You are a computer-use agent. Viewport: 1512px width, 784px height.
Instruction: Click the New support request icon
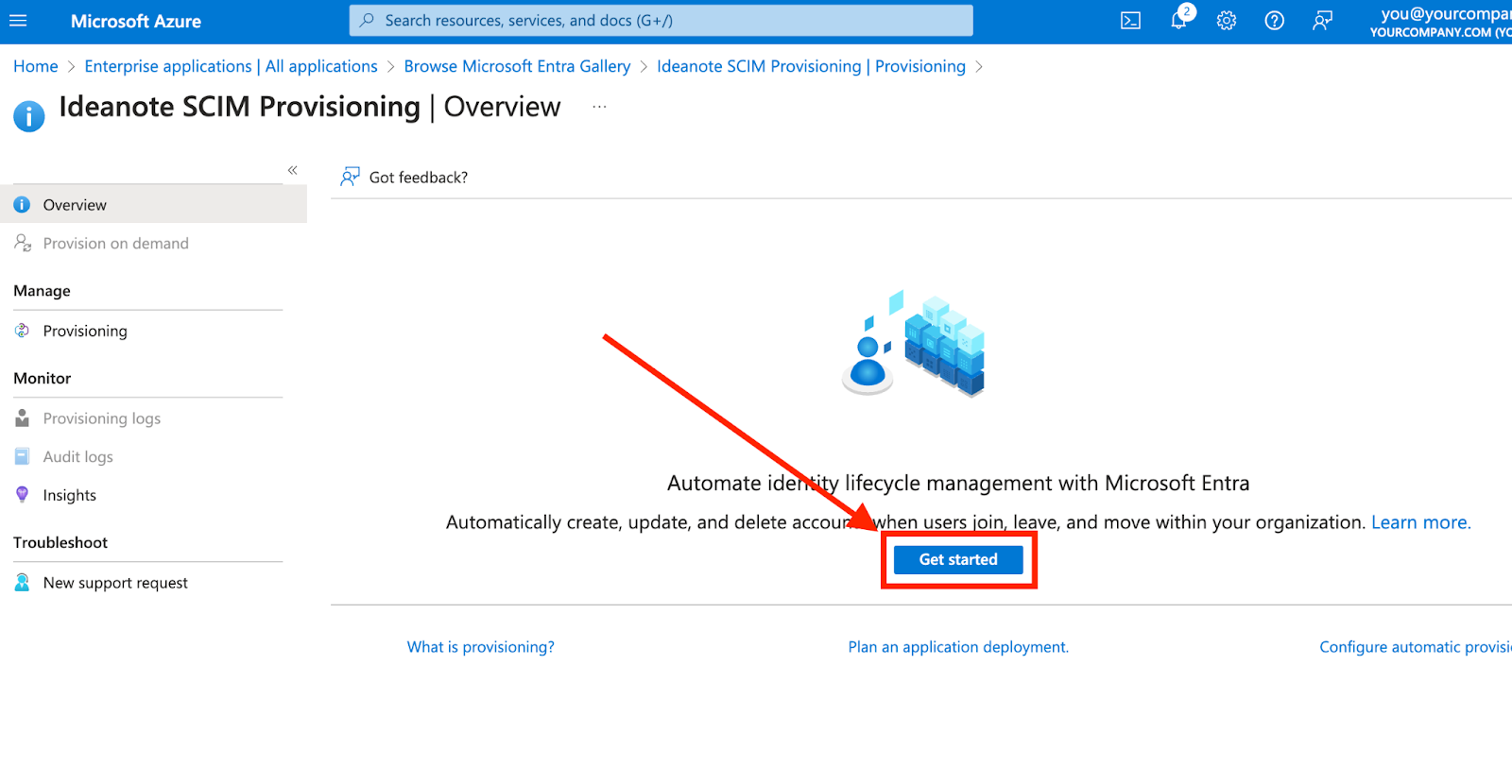pos(22,583)
